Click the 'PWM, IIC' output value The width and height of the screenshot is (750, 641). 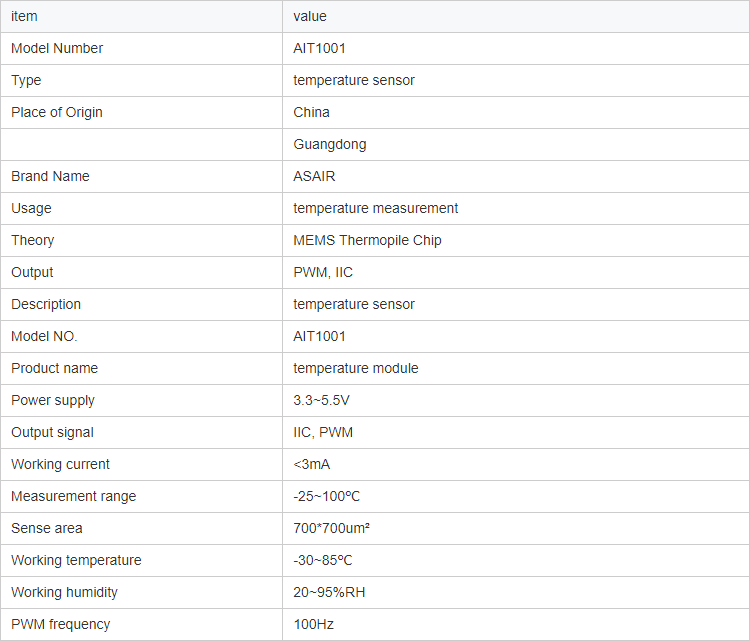(323, 272)
